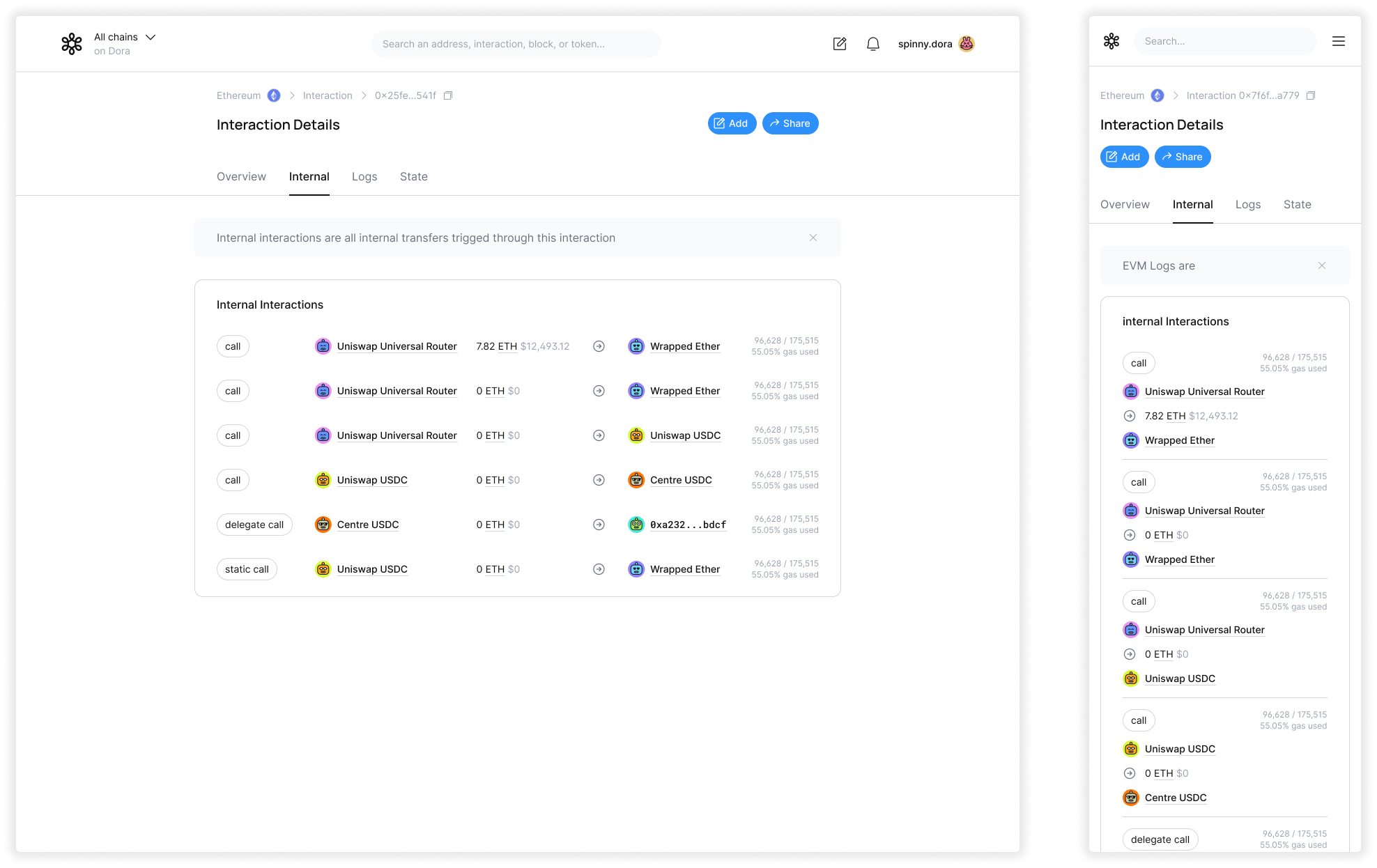Click spinny.dora user avatar
The image size is (1377, 868).
click(x=967, y=44)
